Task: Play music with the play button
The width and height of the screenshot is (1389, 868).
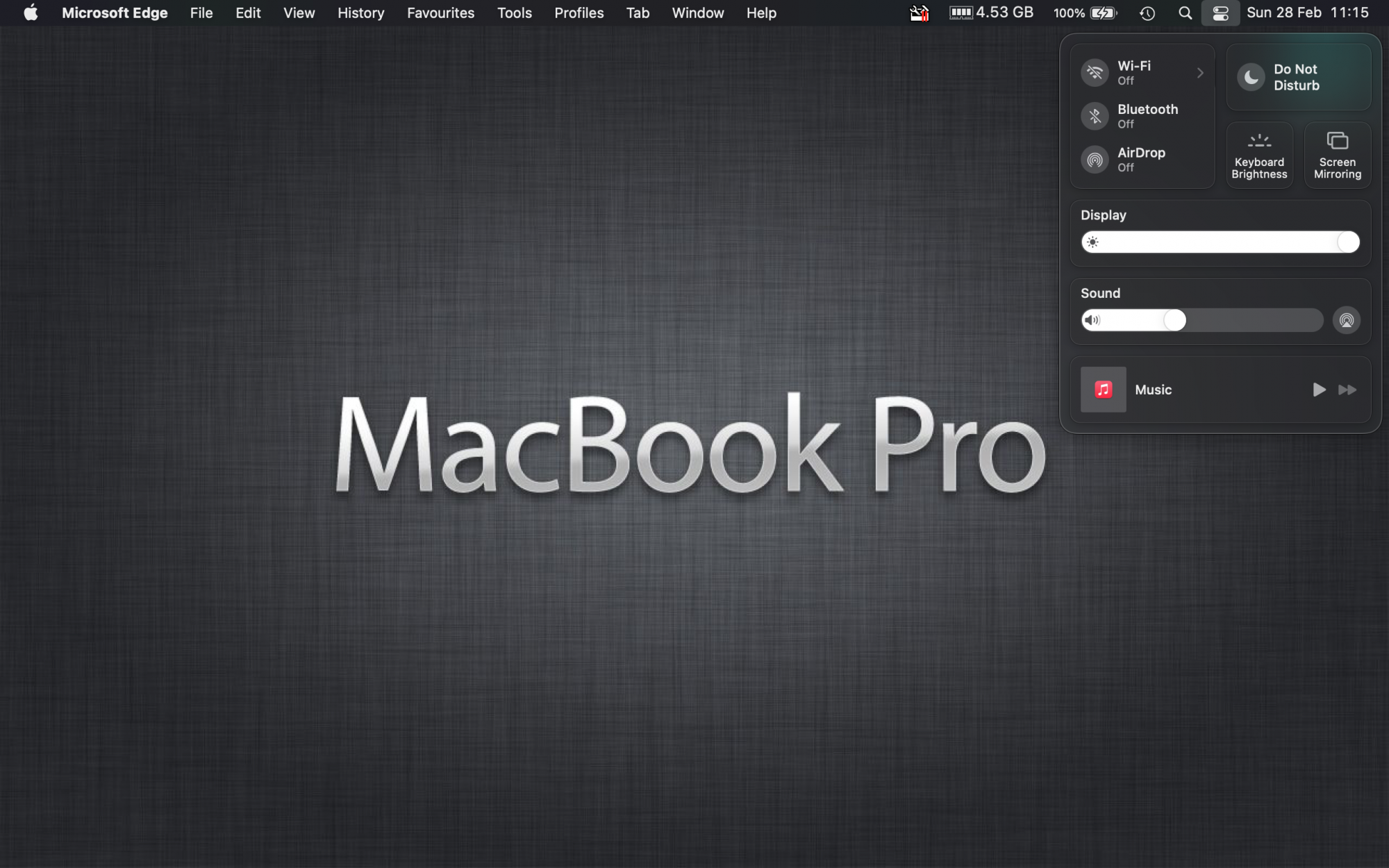Action: coord(1318,390)
